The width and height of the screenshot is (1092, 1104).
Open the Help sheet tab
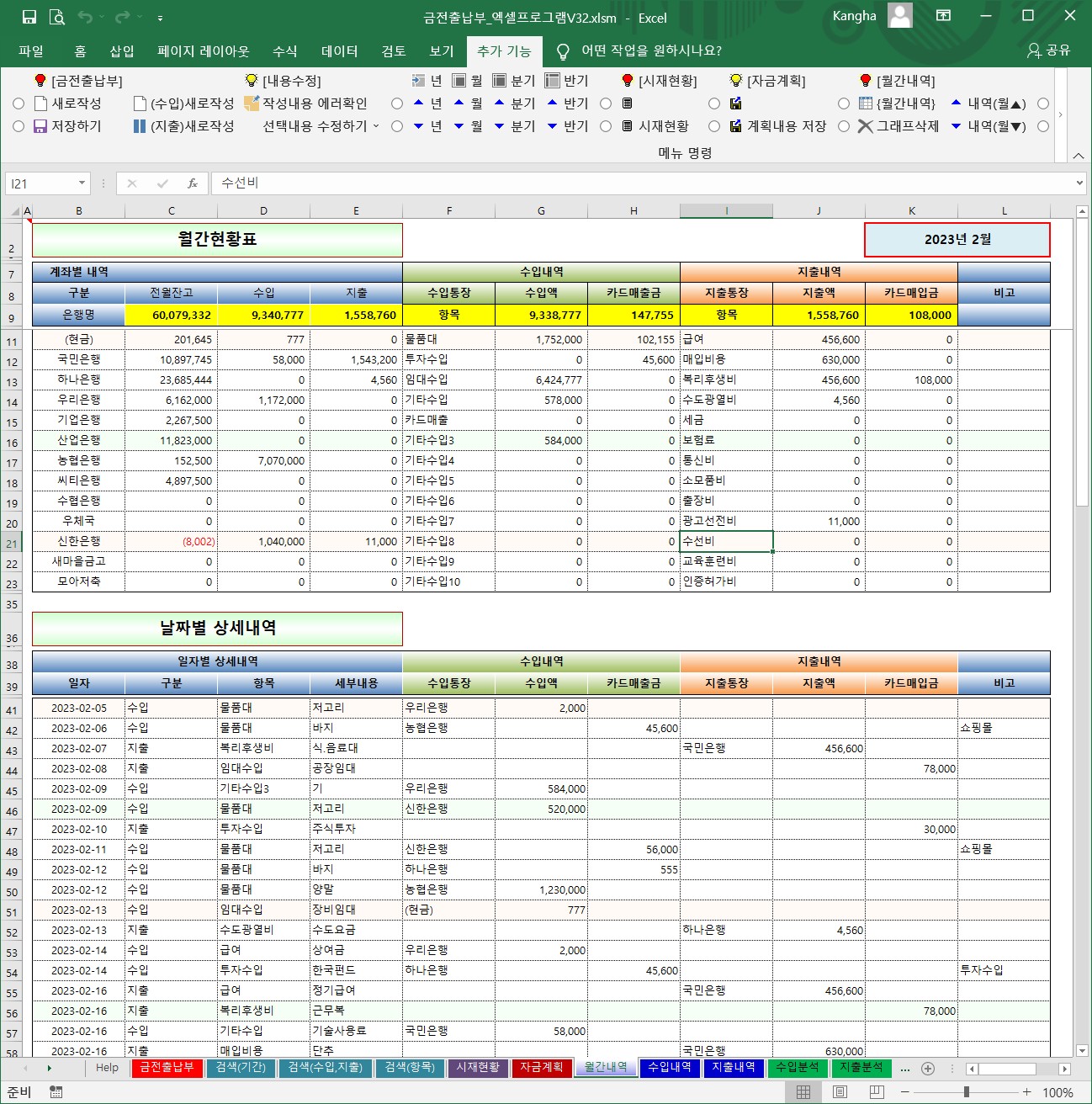pyautogui.click(x=107, y=1068)
